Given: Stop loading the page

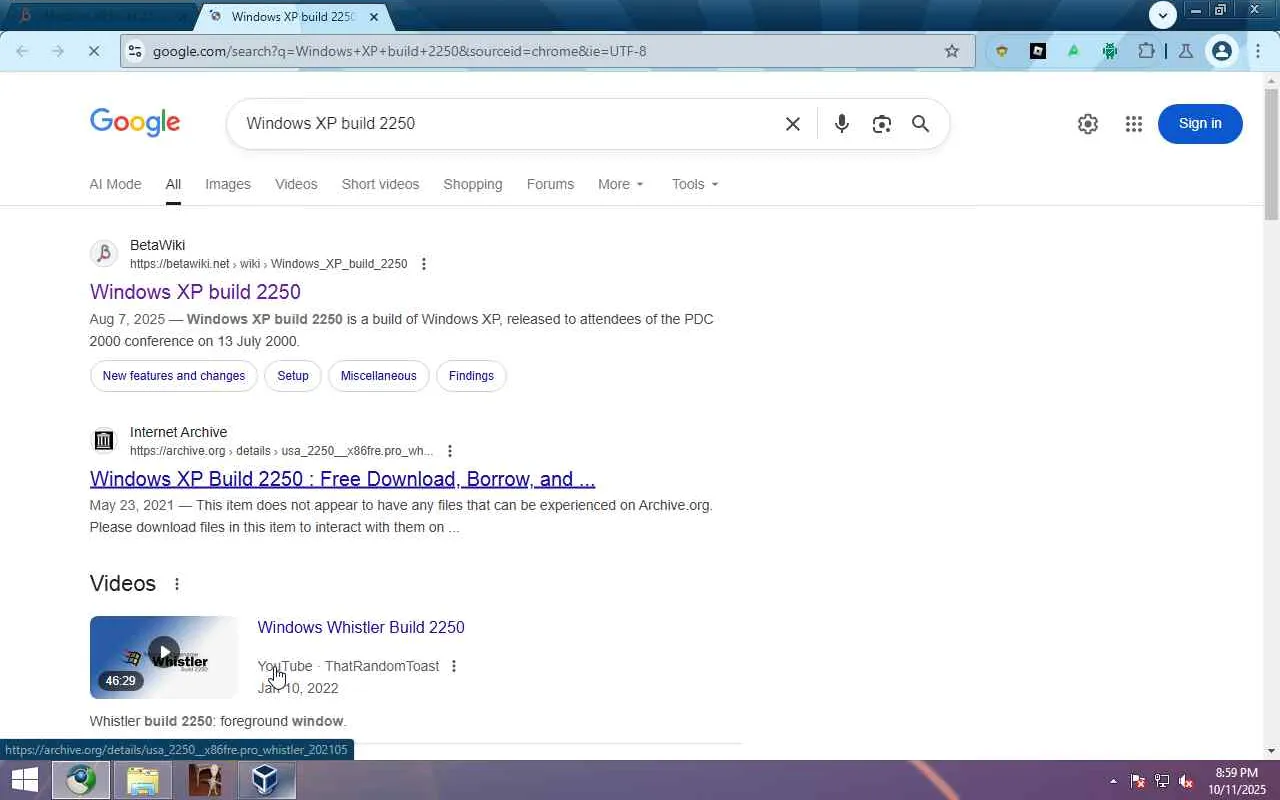Looking at the screenshot, I should coord(93,51).
